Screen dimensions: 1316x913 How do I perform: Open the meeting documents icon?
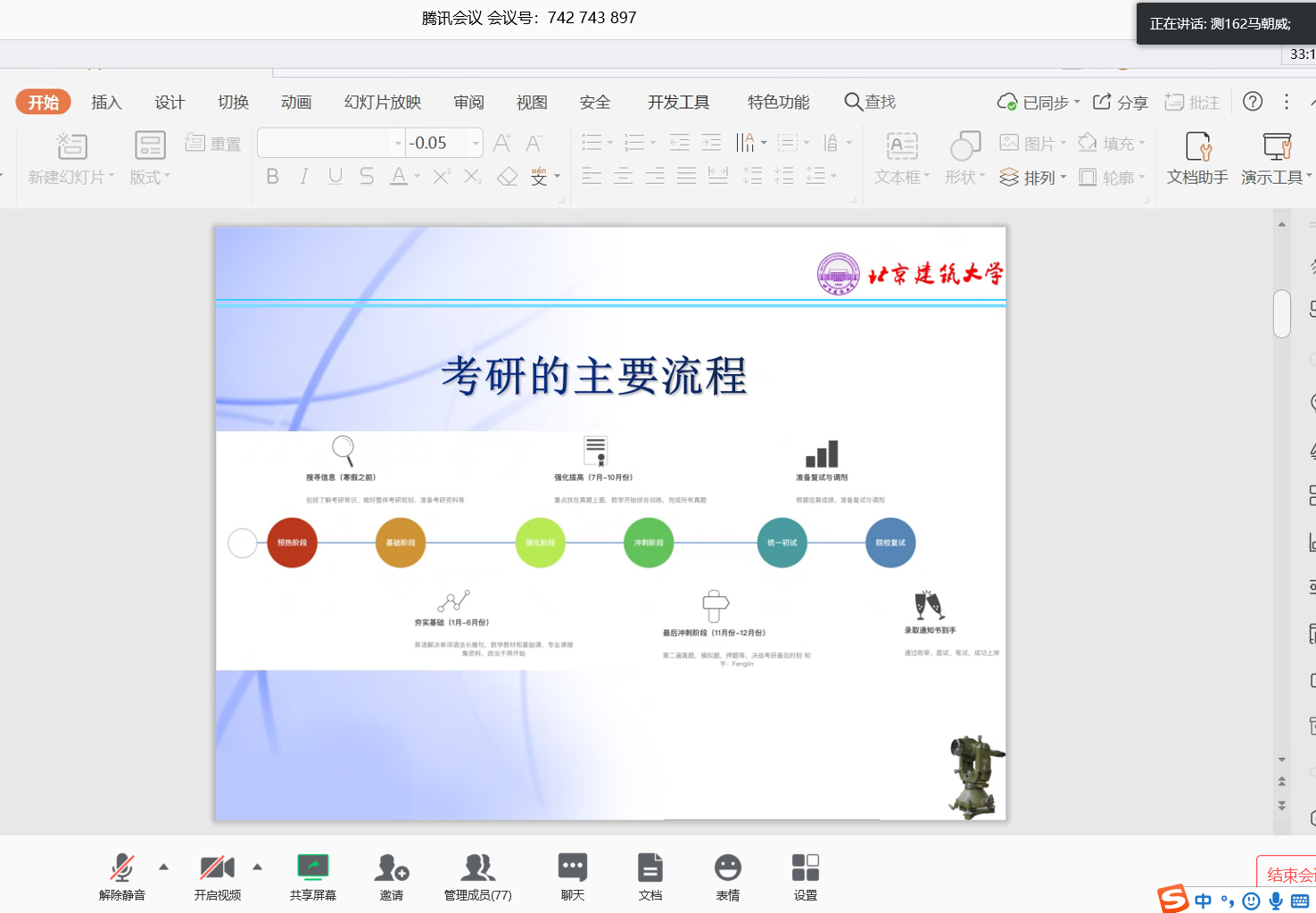pyautogui.click(x=650, y=876)
